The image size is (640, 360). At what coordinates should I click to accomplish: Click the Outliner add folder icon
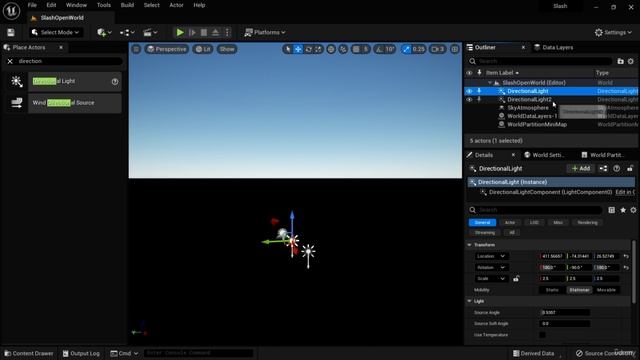[x=620, y=61]
